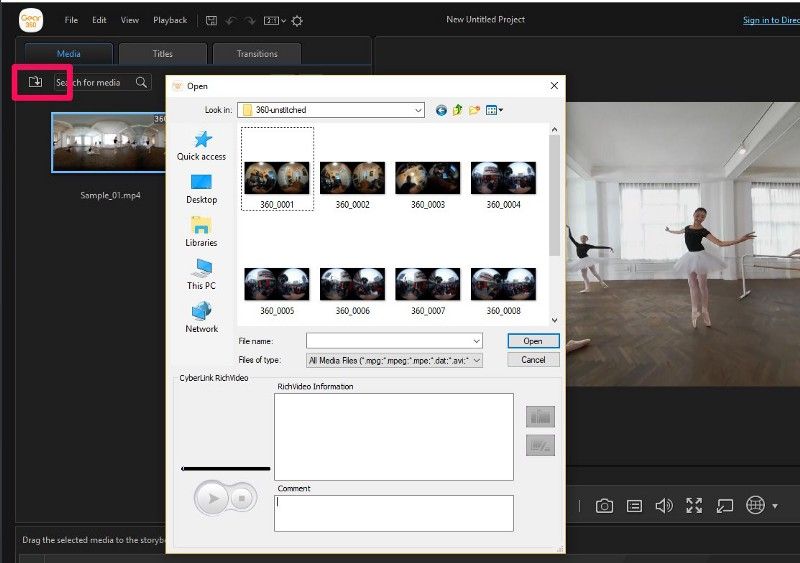Image resolution: width=800 pixels, height=563 pixels.
Task: Select file 360_0006
Action: pyautogui.click(x=353, y=291)
